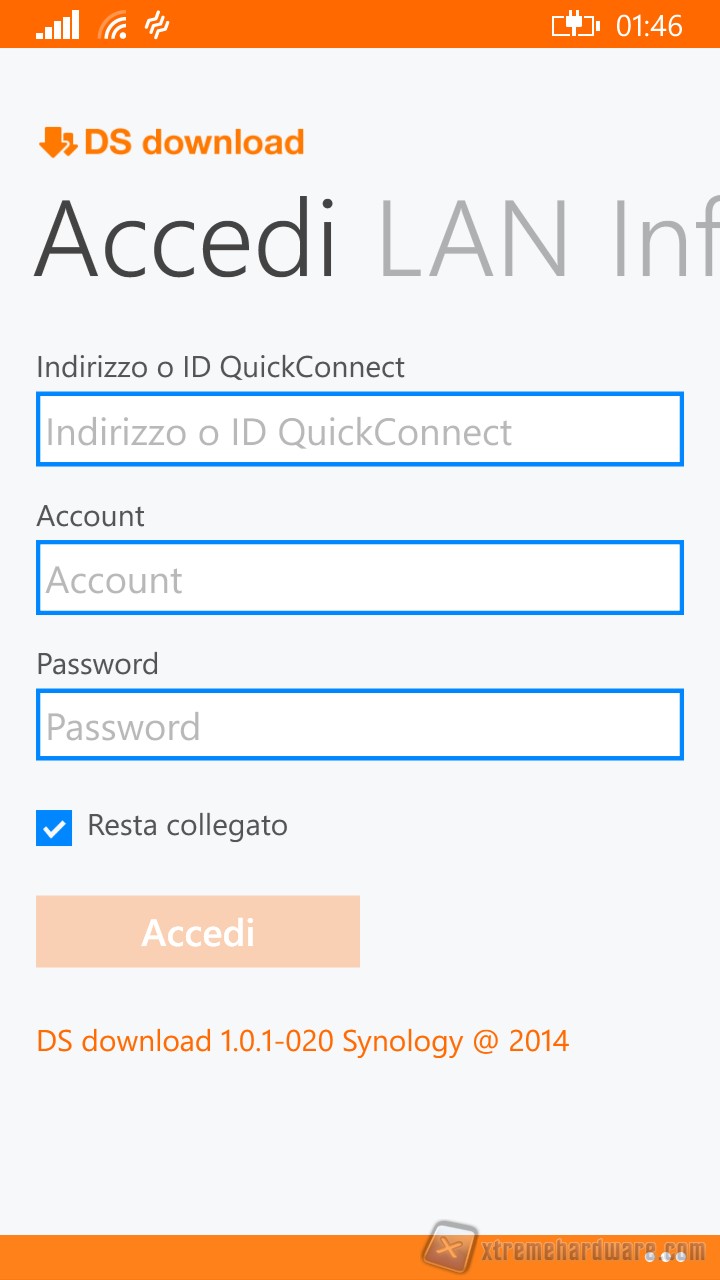Tap the orange DS download title text
720x1280 pixels.
coord(194,143)
